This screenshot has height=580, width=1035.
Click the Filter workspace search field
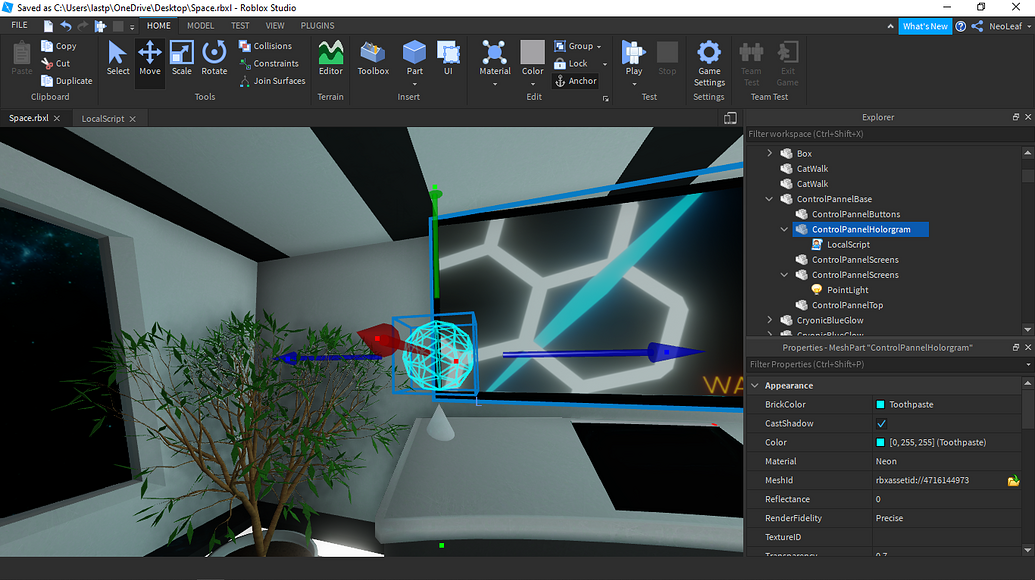(x=888, y=134)
